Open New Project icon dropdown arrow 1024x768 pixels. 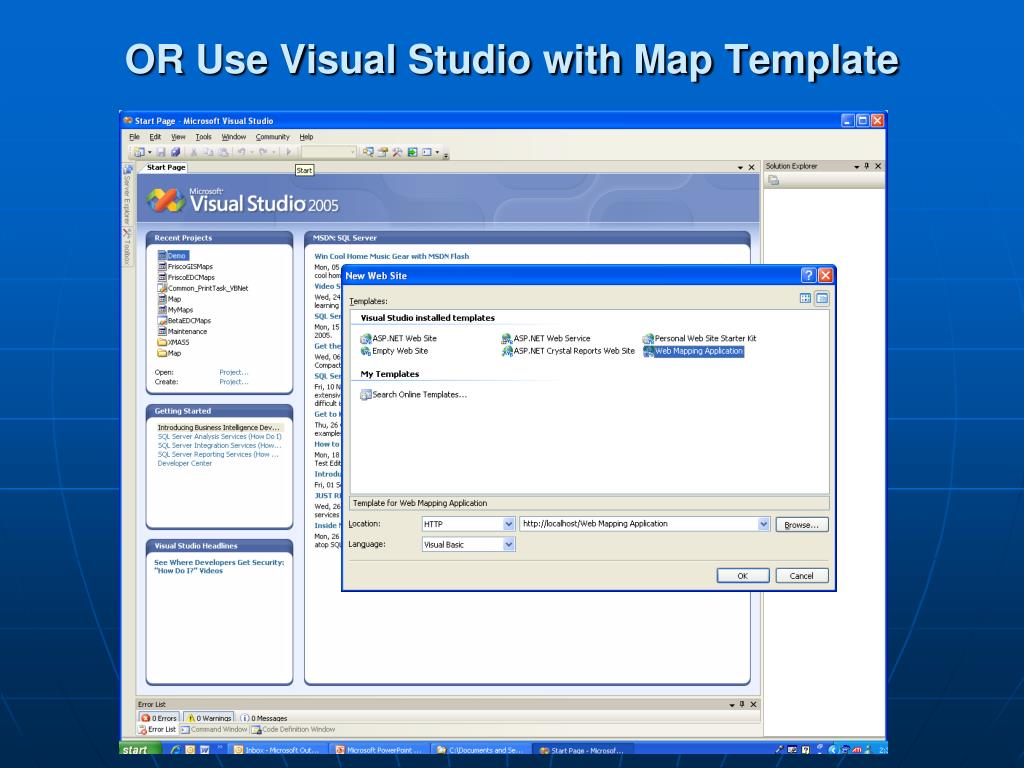150,152
